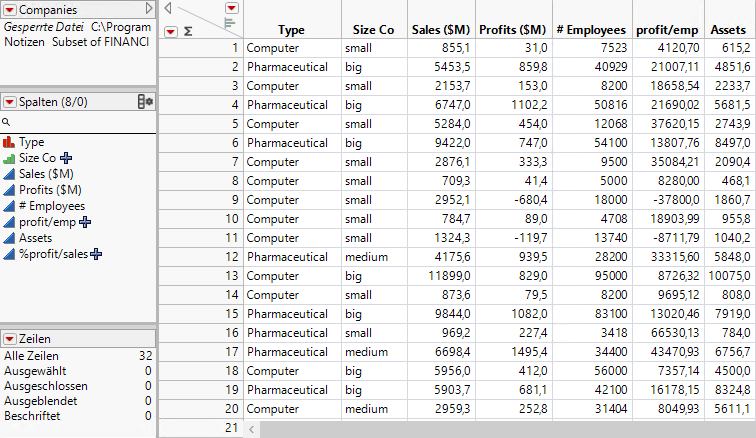Select row number 20
Image resolution: width=756 pixels, height=438 pixels.
(x=201, y=409)
